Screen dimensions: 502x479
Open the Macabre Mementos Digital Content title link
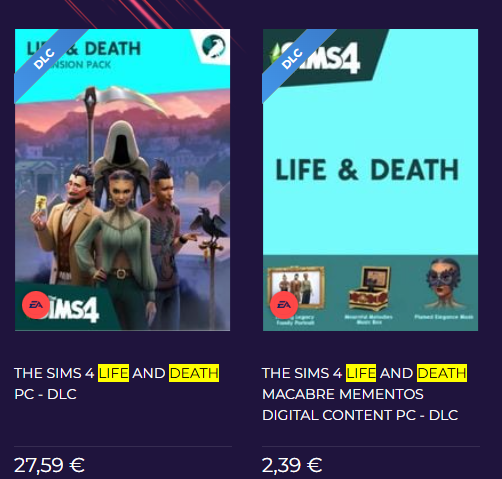[x=365, y=394]
